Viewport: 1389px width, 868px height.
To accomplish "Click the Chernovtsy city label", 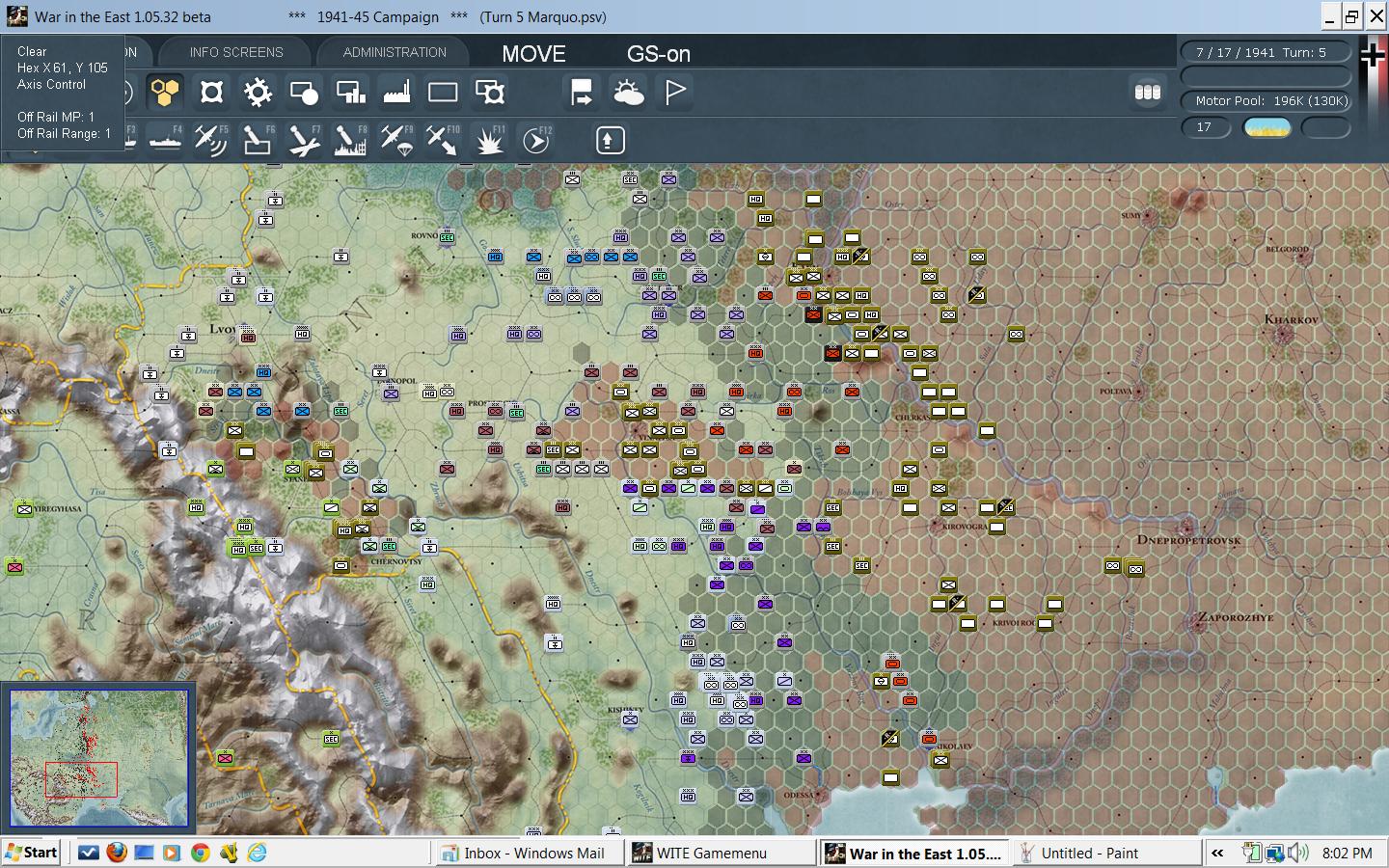I will (396, 561).
